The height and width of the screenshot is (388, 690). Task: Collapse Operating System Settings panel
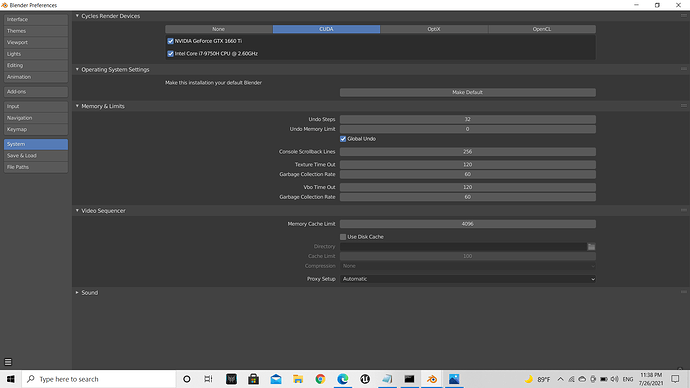(77, 70)
